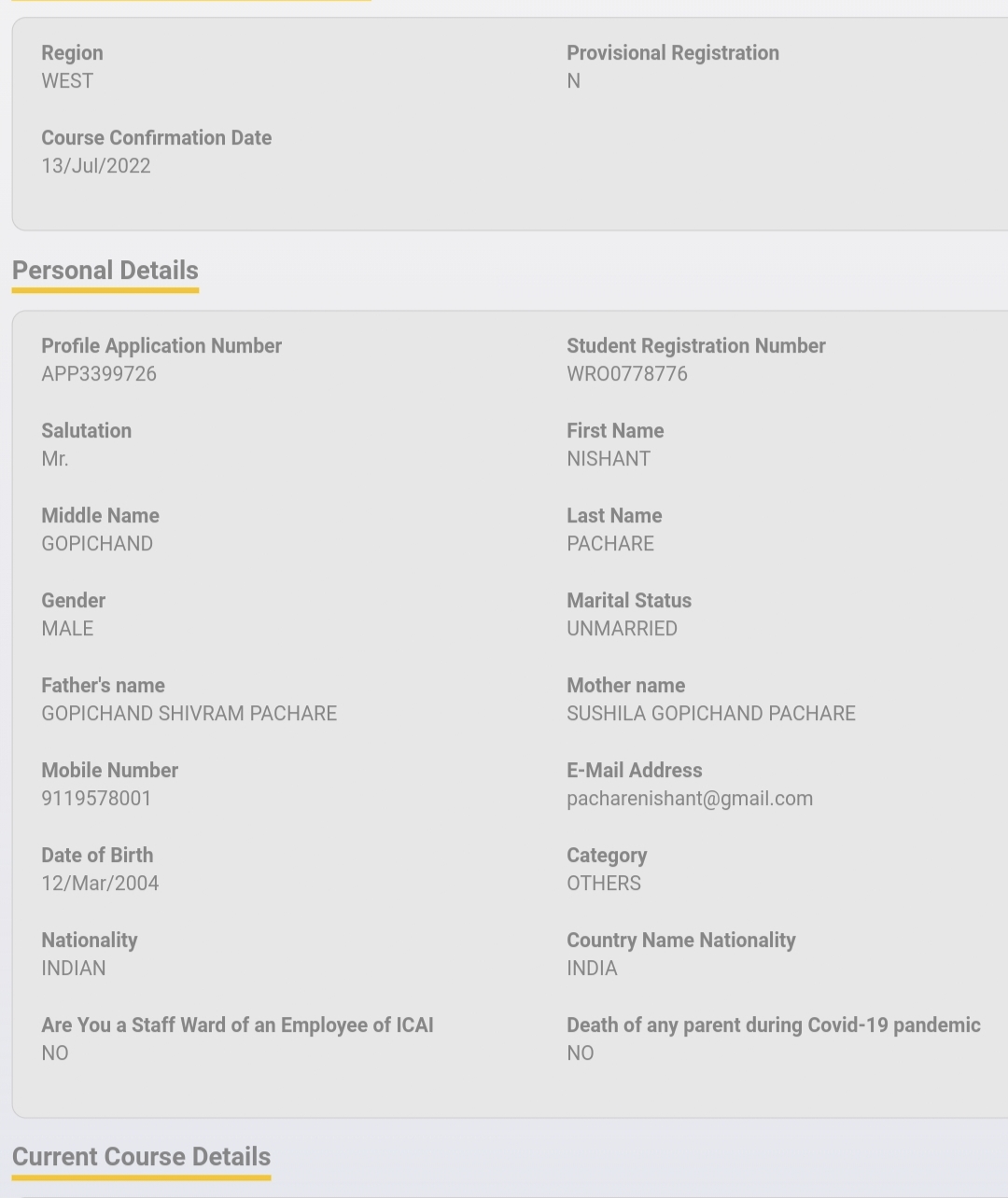1008x1198 pixels.
Task: Click the Provisional Registration value N
Action: tap(574, 81)
